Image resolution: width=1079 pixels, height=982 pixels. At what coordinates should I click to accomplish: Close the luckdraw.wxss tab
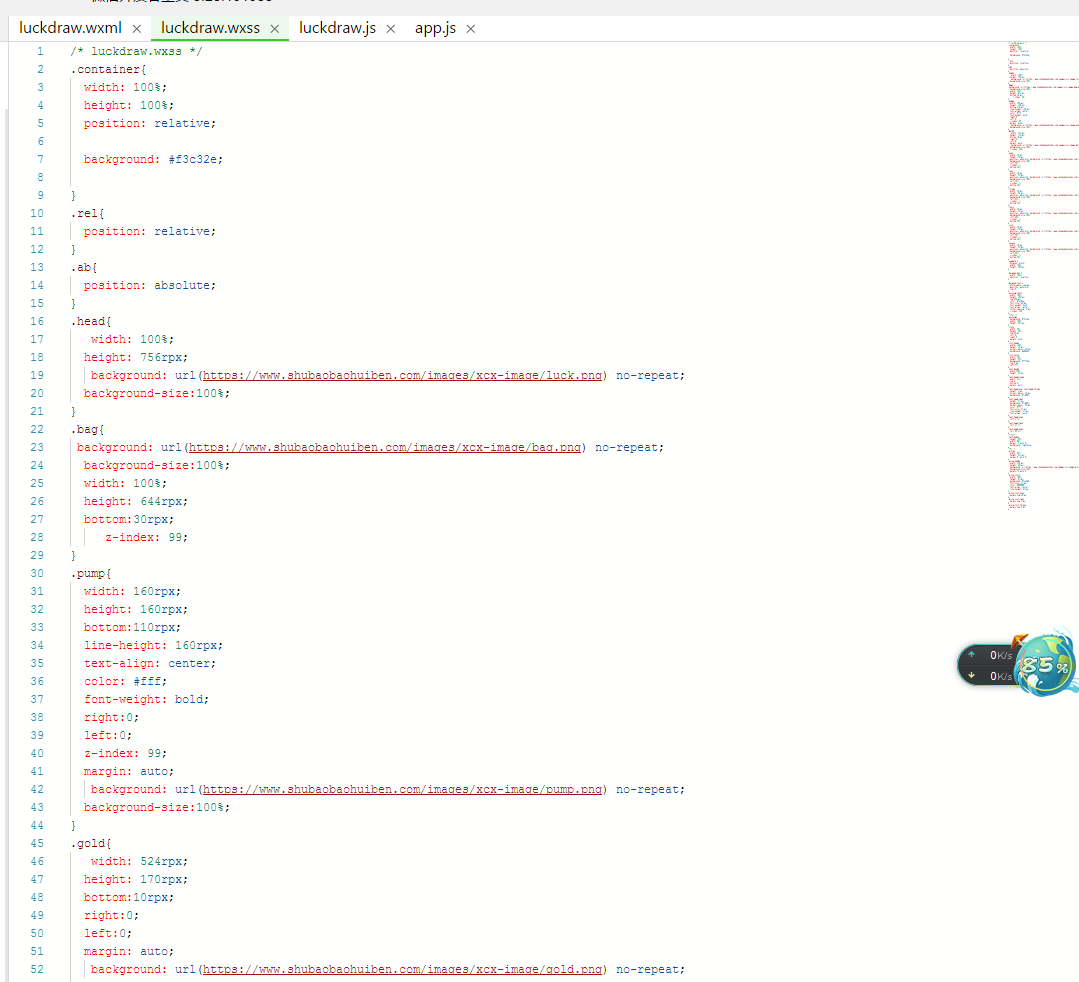tap(275, 29)
